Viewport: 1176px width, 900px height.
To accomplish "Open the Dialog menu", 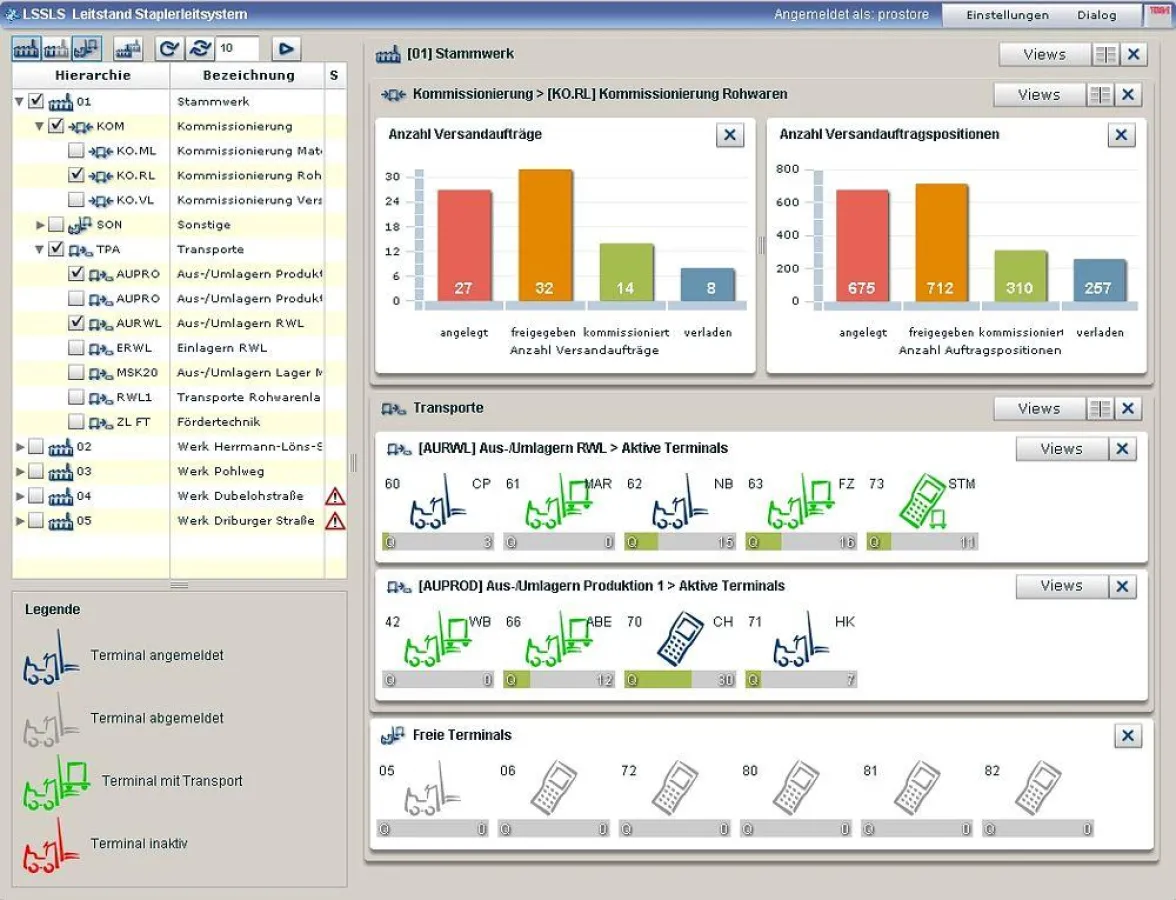I will 1097,15.
